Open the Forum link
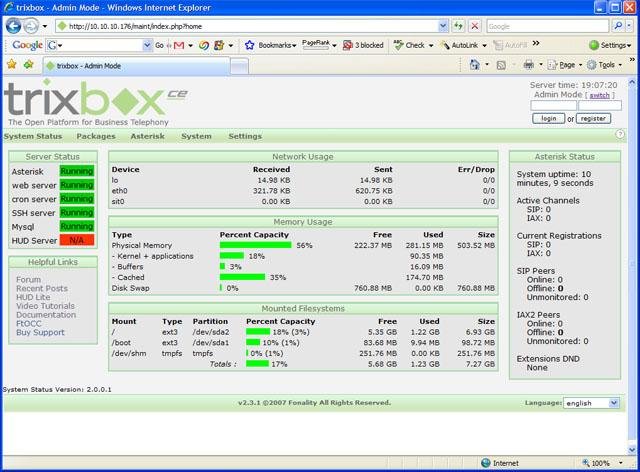The width and height of the screenshot is (640, 472). pos(29,280)
